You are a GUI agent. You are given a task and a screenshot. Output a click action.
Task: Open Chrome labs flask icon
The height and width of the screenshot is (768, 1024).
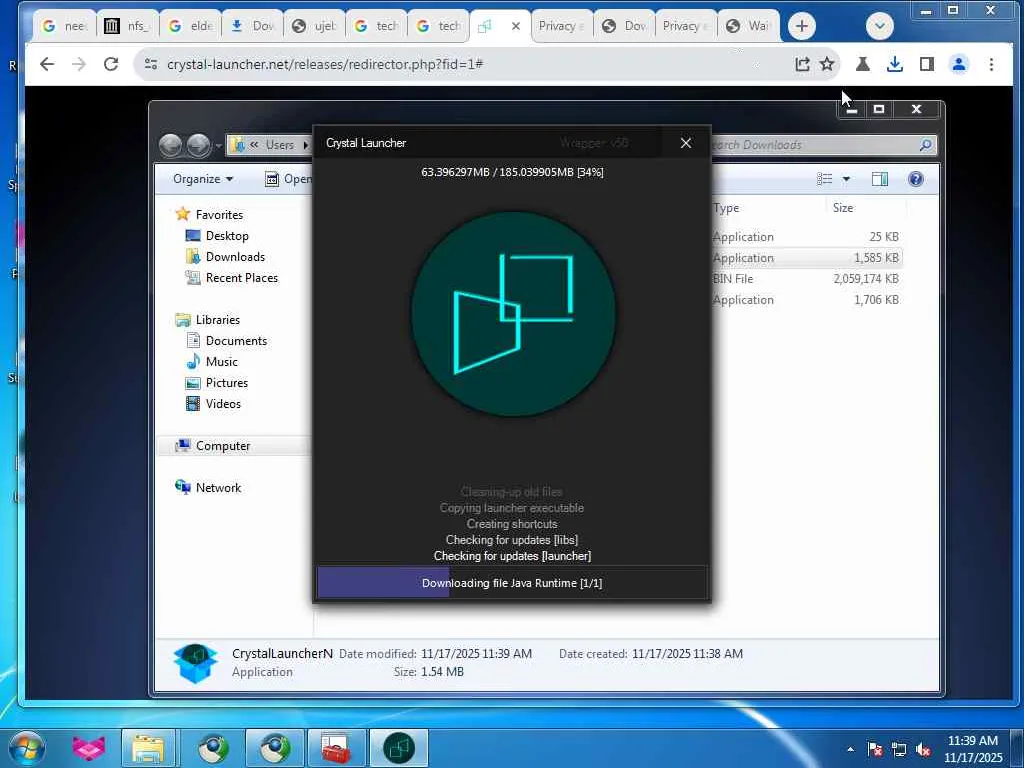point(863,64)
